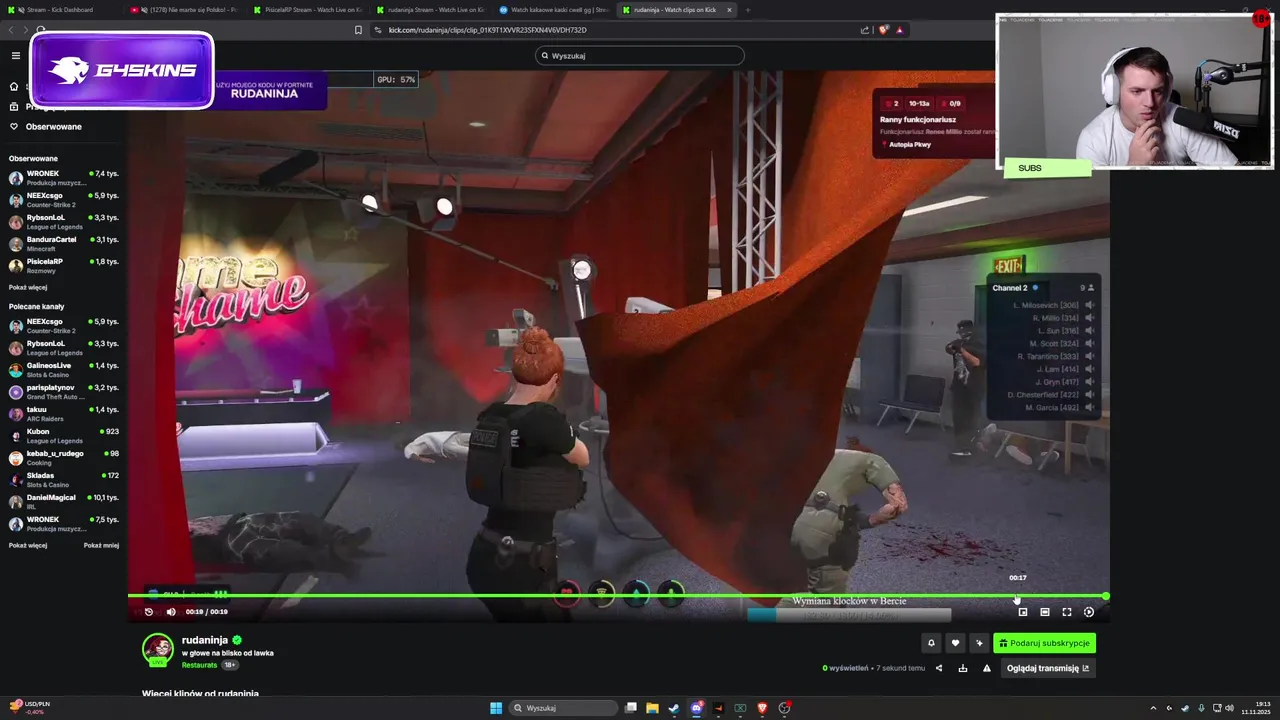Viewport: 1280px width, 720px height.
Task: Open DanielMagical IRL channel
Action: click(64, 502)
